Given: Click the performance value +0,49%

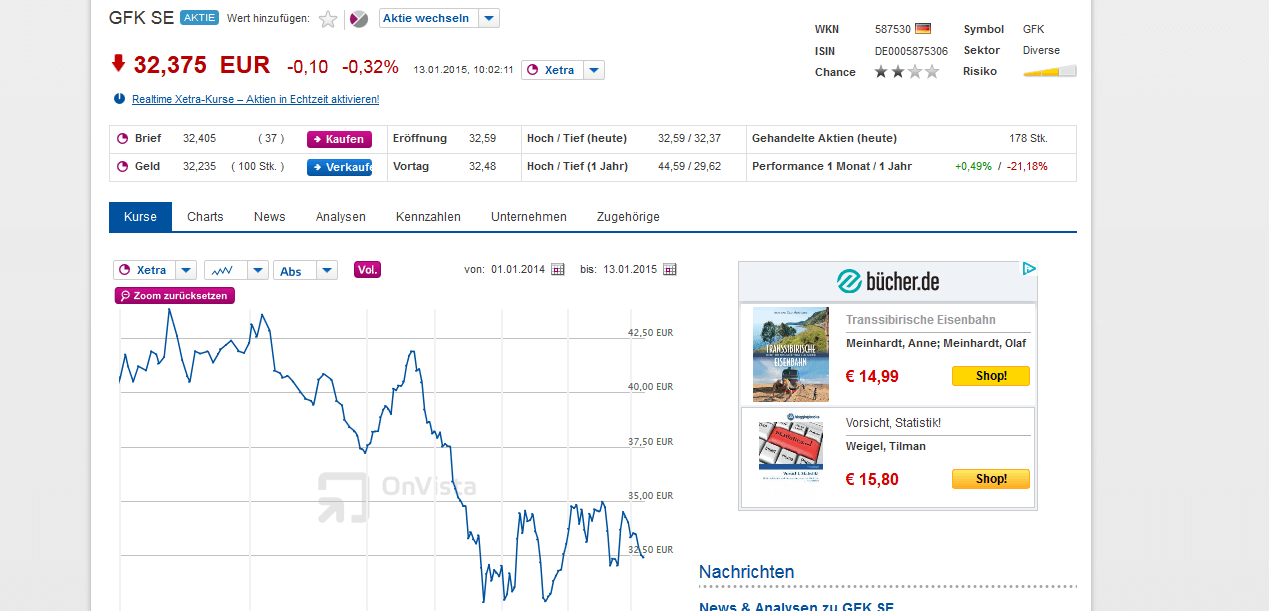Looking at the screenshot, I should tap(974, 166).
